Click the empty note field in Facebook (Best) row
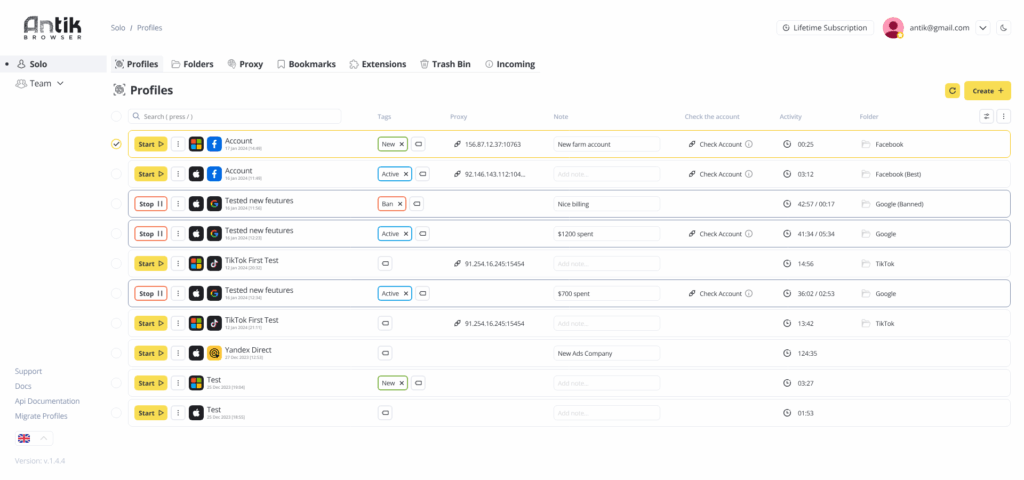 (x=607, y=174)
